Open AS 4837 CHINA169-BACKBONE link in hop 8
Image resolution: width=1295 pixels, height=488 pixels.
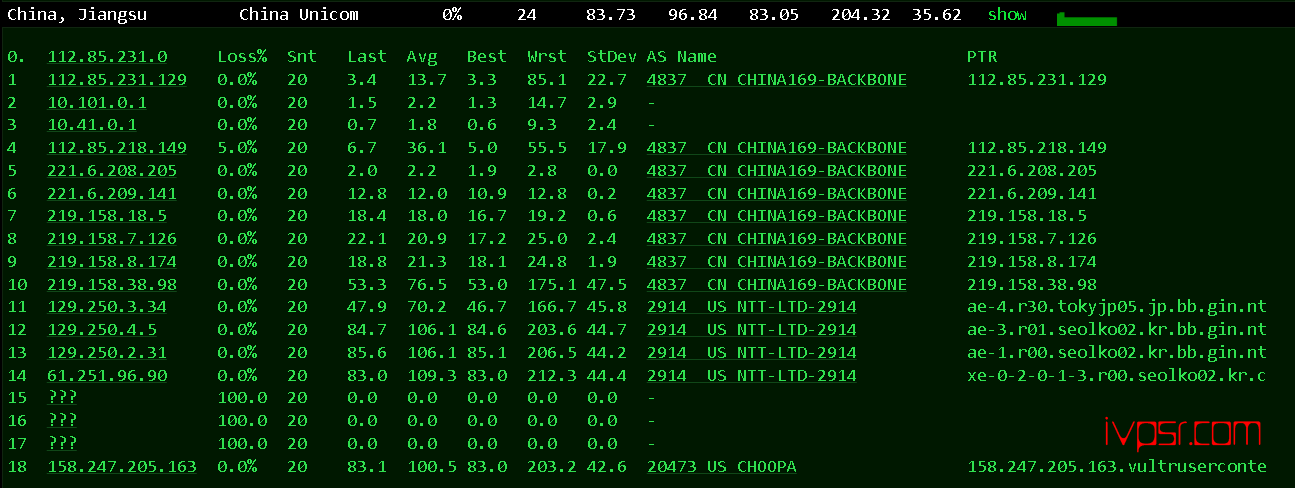pyautogui.click(x=777, y=239)
